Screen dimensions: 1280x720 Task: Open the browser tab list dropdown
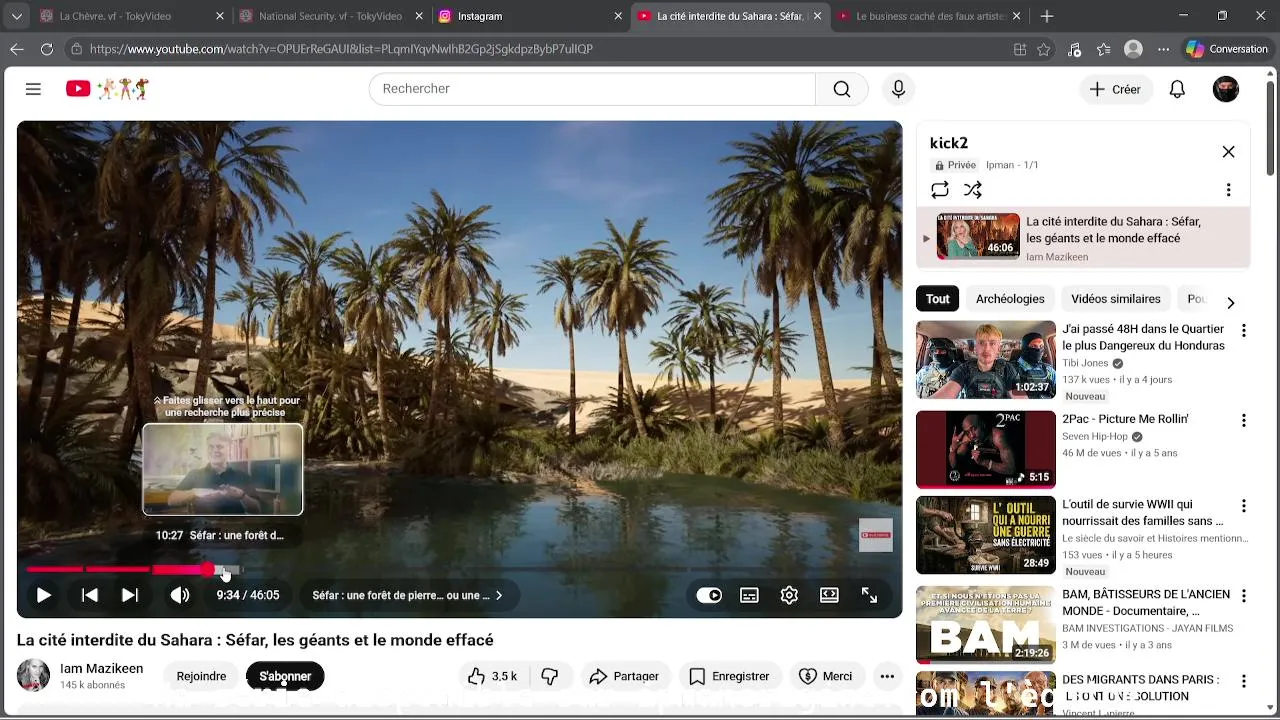point(16,16)
